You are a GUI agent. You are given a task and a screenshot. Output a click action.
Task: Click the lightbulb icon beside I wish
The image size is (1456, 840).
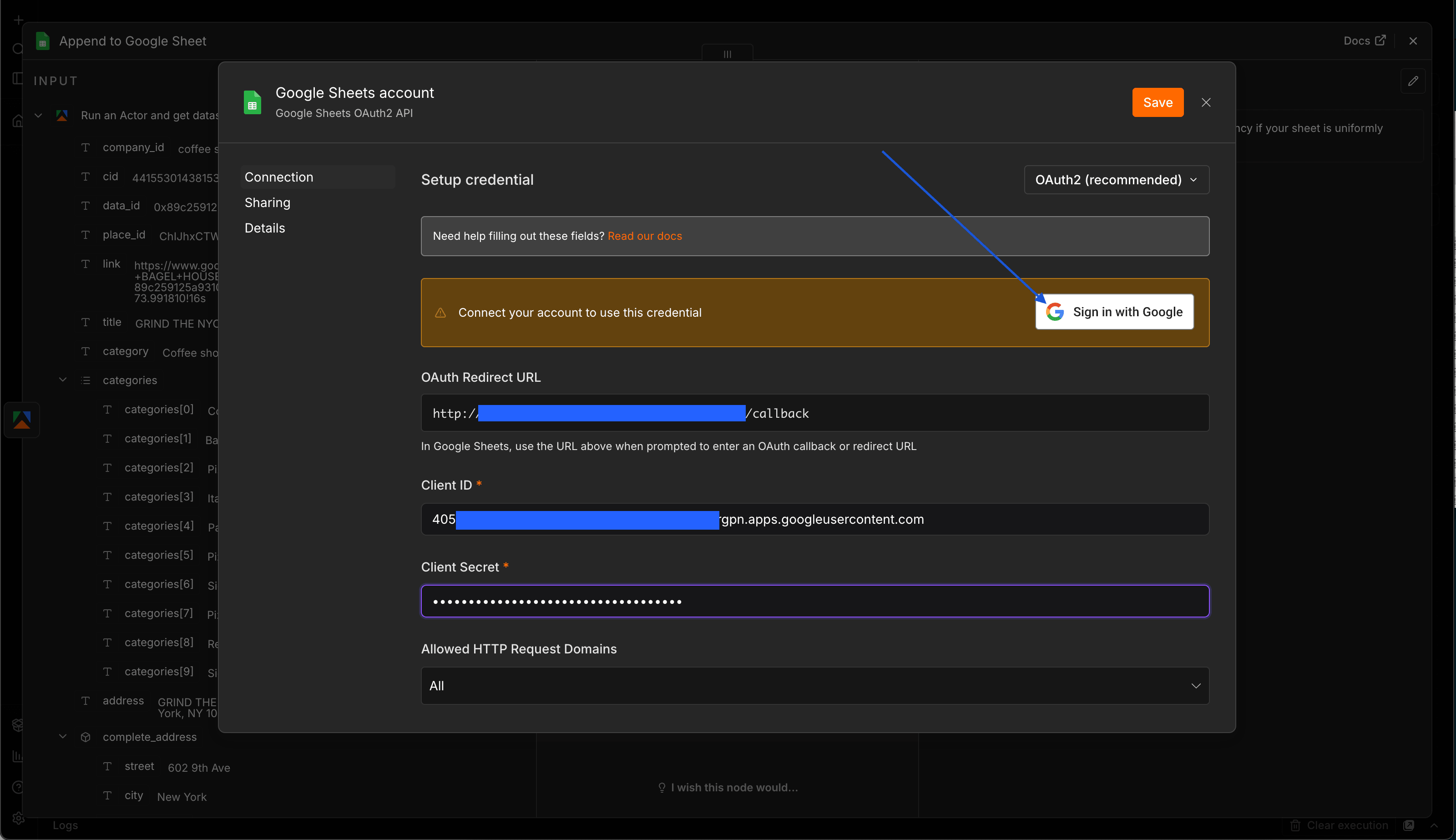coord(662,788)
